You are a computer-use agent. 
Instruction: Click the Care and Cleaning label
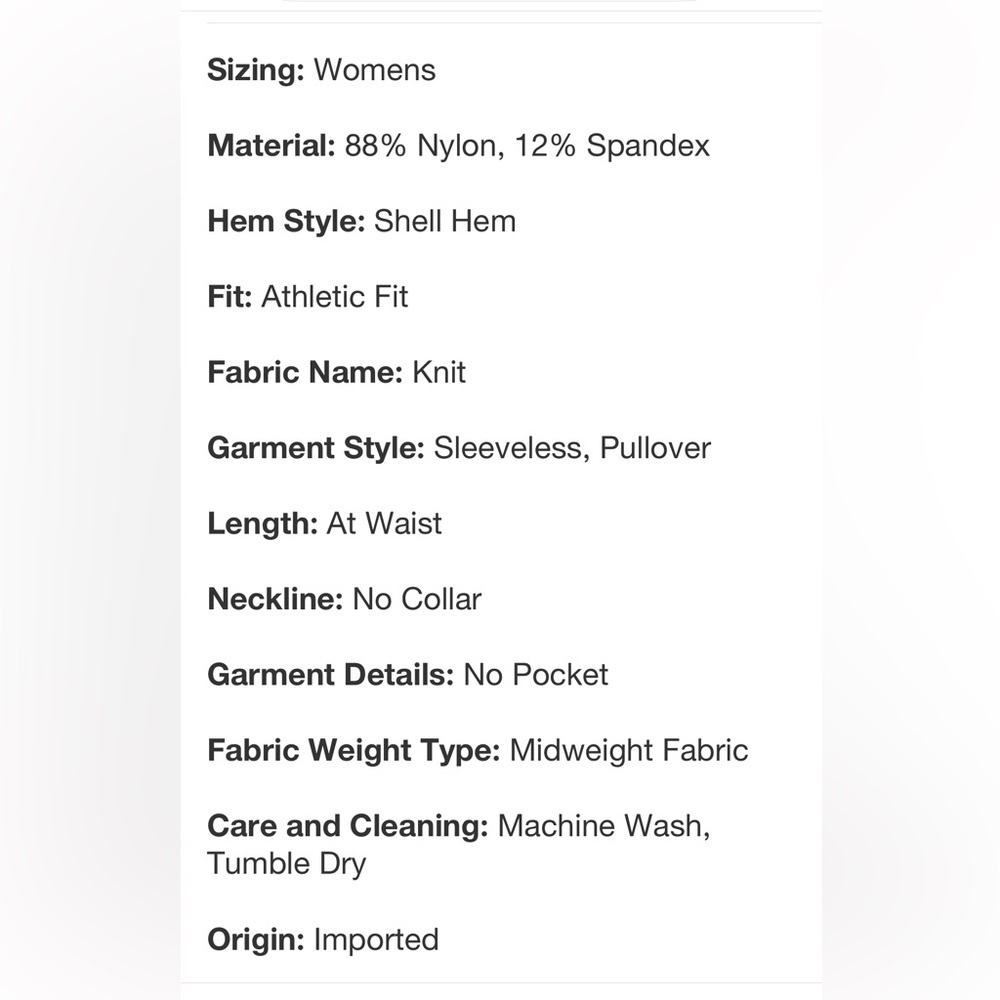click(x=348, y=826)
